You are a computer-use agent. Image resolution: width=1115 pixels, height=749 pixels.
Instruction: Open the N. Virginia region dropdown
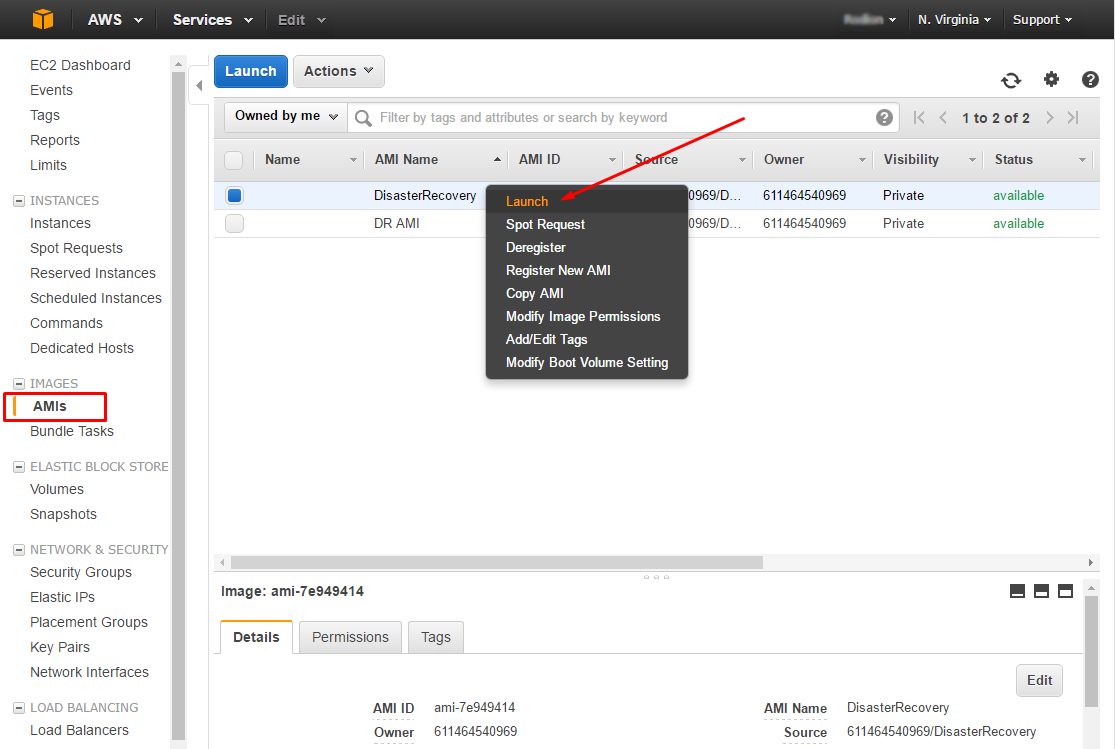[x=954, y=20]
